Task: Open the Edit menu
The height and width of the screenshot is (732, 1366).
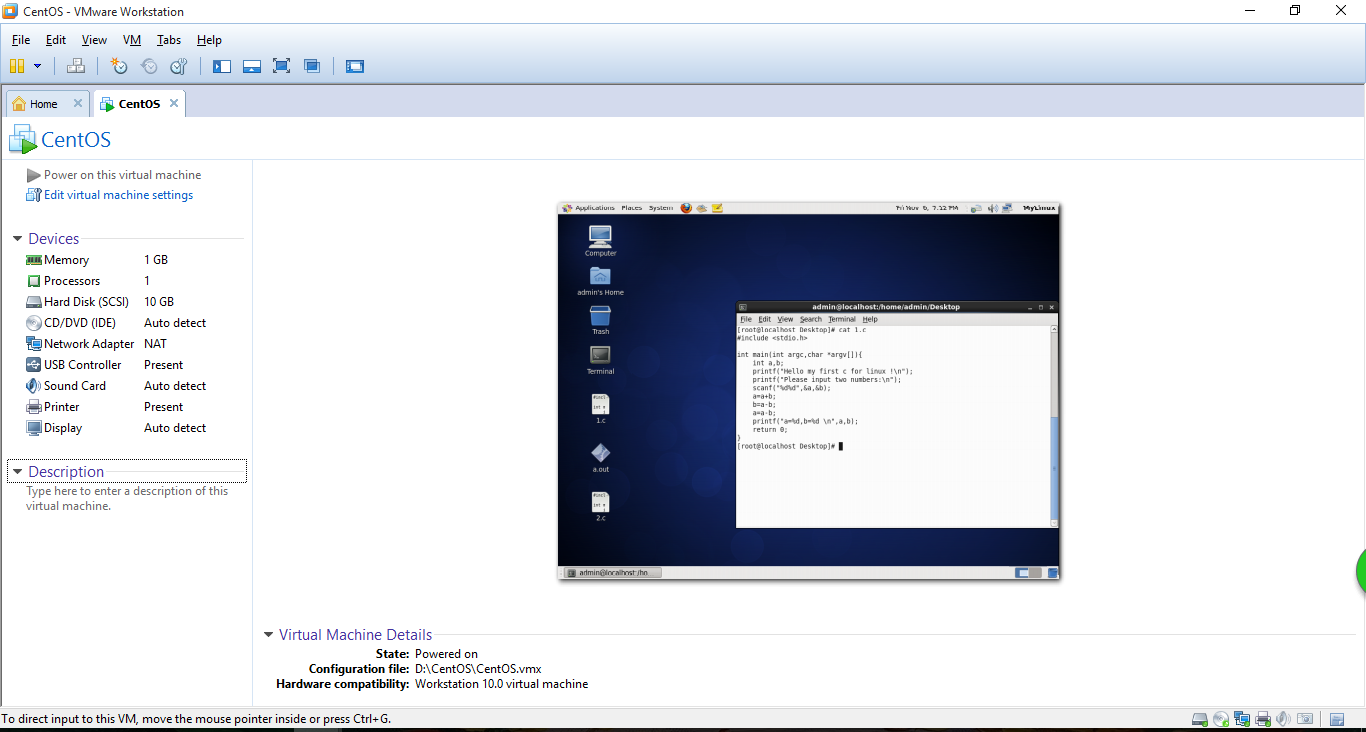Action: 56,40
